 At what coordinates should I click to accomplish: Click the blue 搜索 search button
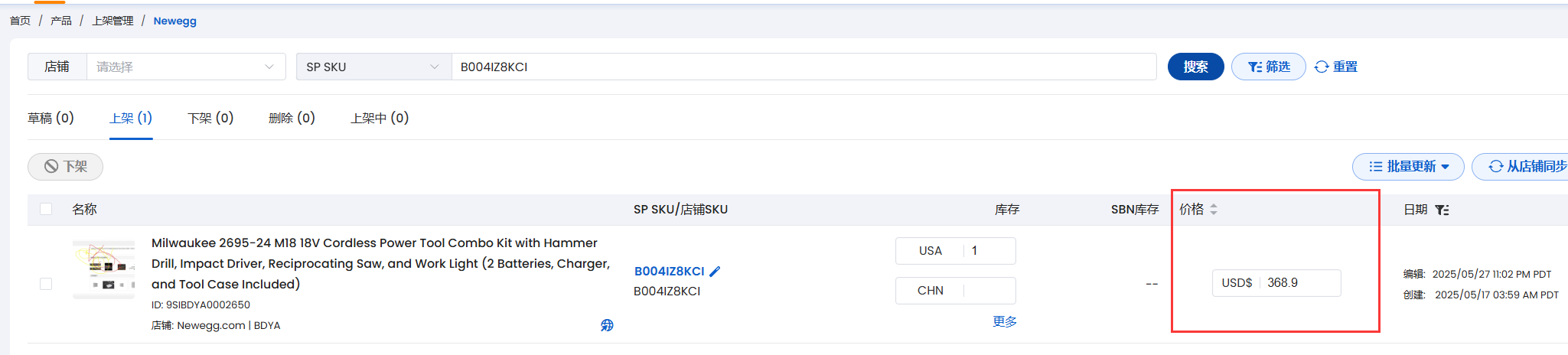click(x=1195, y=67)
